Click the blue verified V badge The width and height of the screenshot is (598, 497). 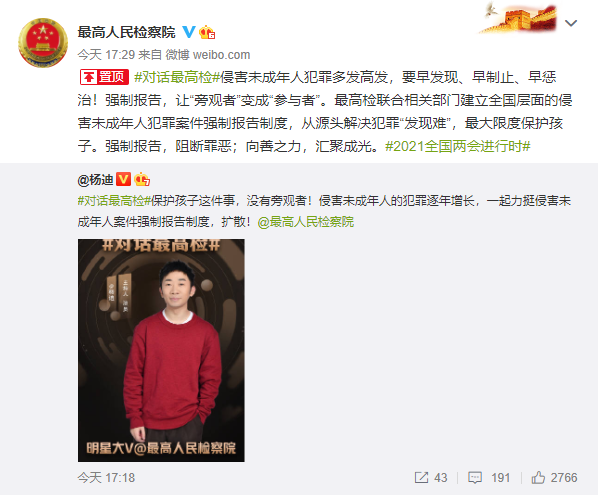point(189,32)
